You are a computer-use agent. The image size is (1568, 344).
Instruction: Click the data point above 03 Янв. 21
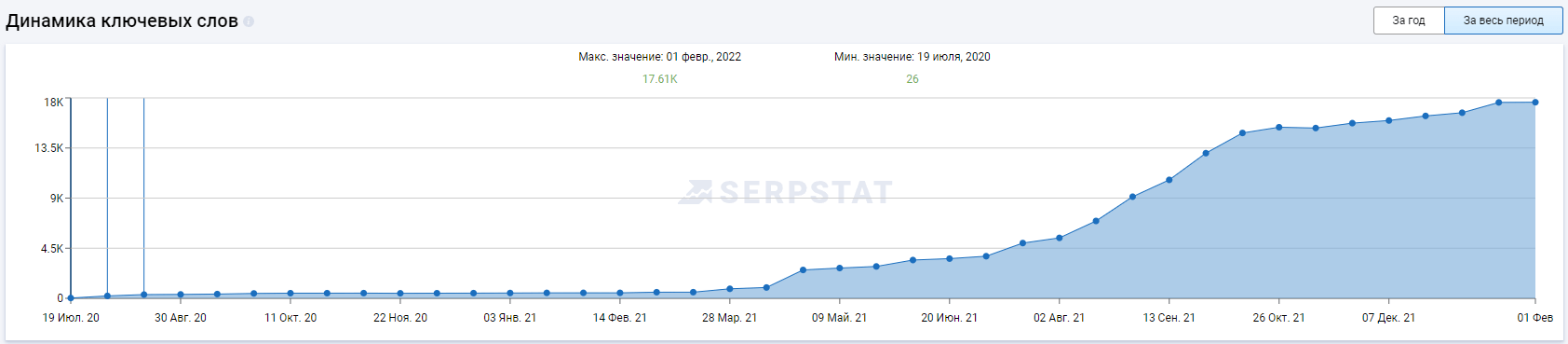pyautogui.click(x=510, y=294)
